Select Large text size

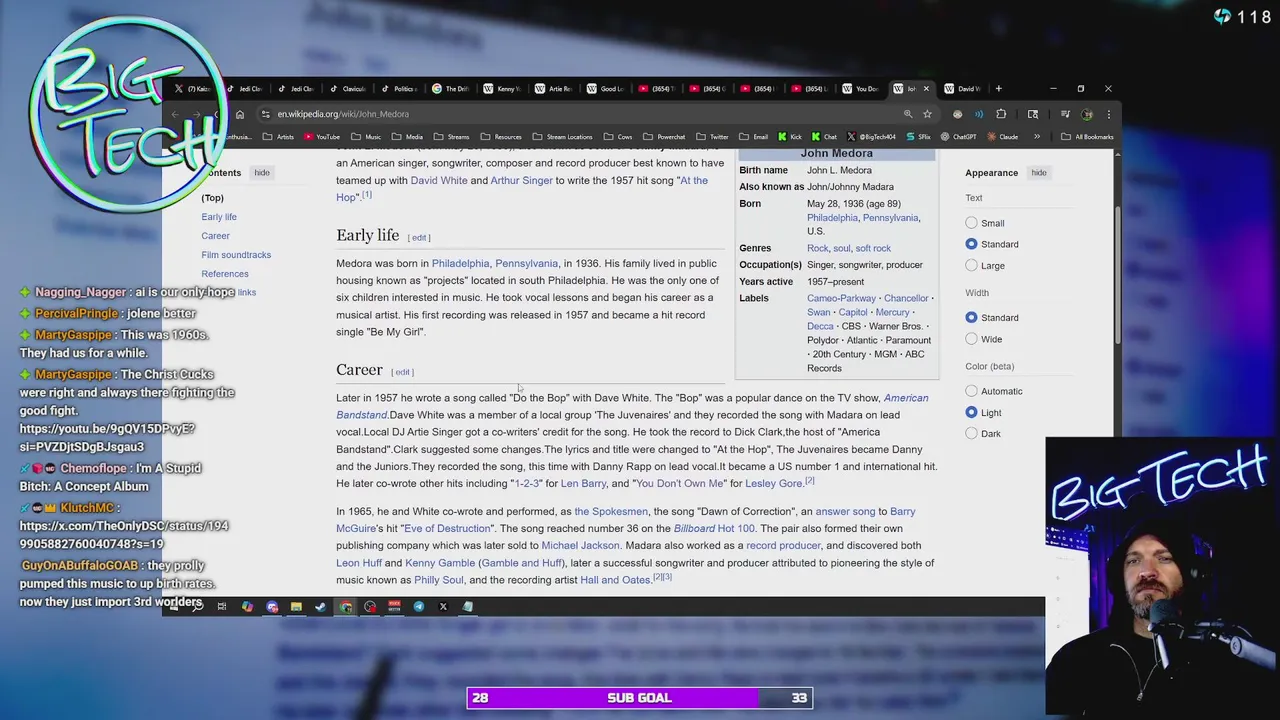pyautogui.click(x=971, y=265)
